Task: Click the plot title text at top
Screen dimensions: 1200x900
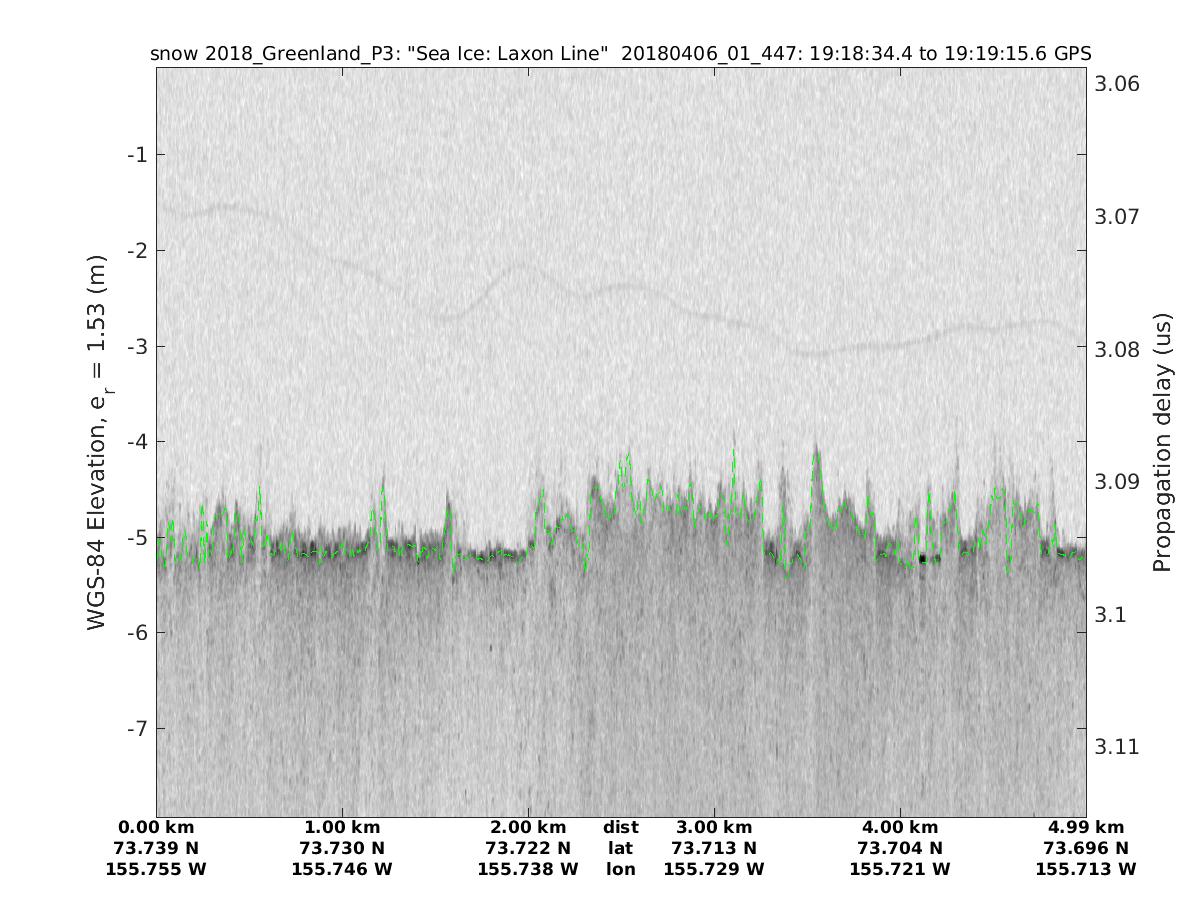Action: [x=620, y=53]
